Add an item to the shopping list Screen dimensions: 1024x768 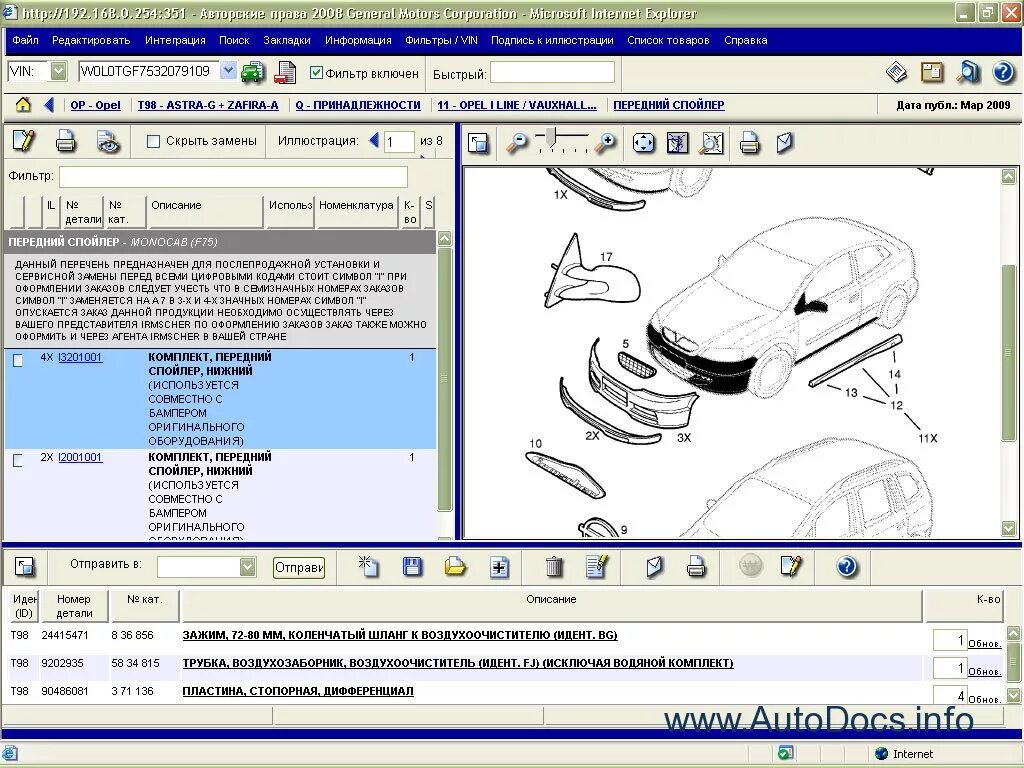click(x=499, y=567)
